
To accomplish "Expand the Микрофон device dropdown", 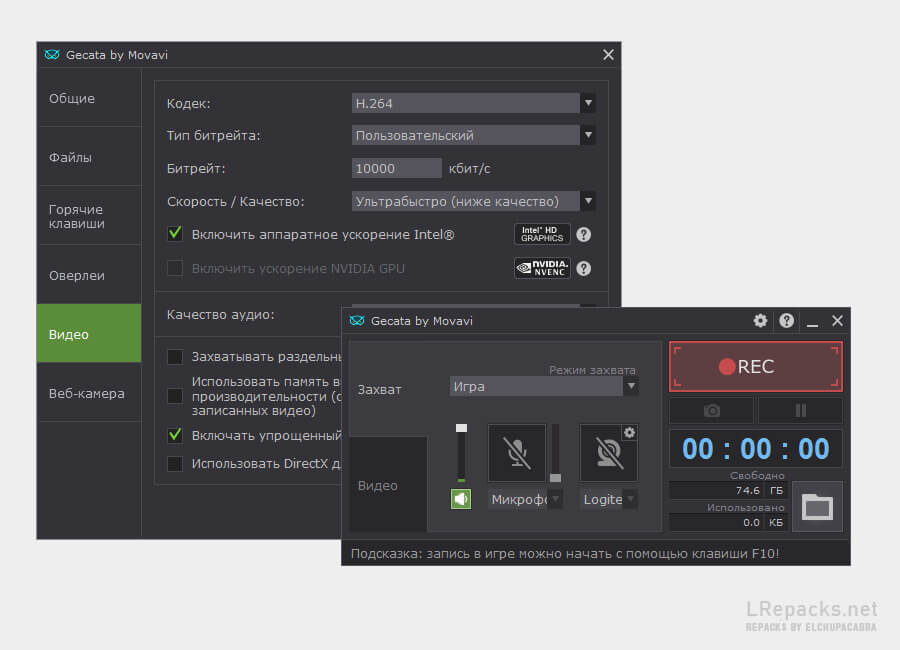I will (555, 499).
